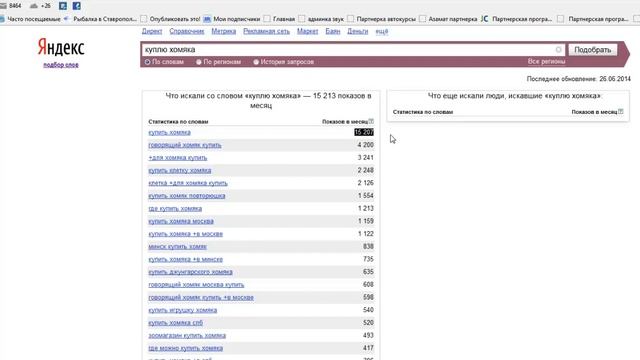Open bookmark Опубликовать это!
This screenshot has height=360, width=640.
tap(170, 19)
